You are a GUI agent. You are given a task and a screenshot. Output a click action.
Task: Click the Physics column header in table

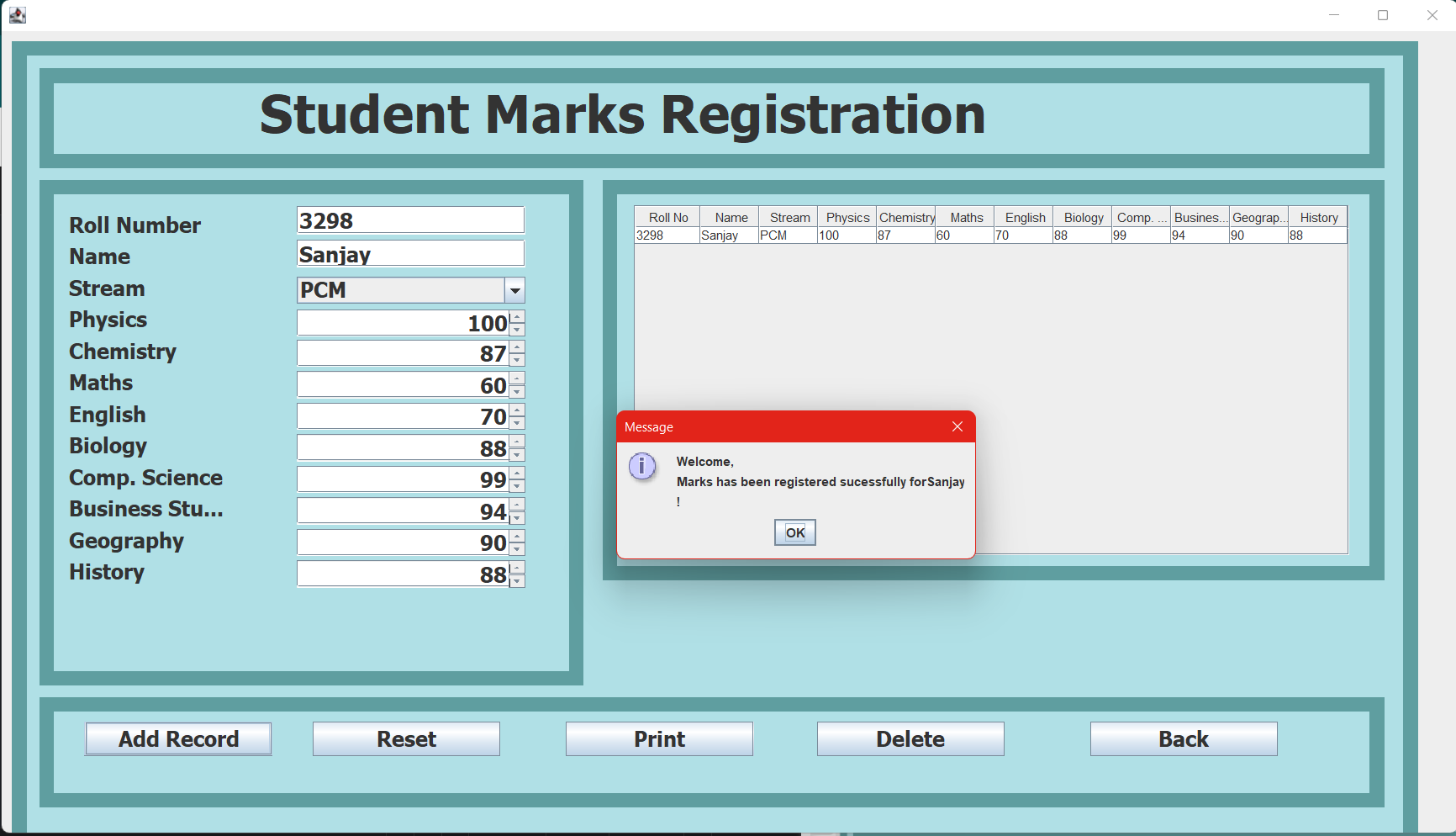847,217
